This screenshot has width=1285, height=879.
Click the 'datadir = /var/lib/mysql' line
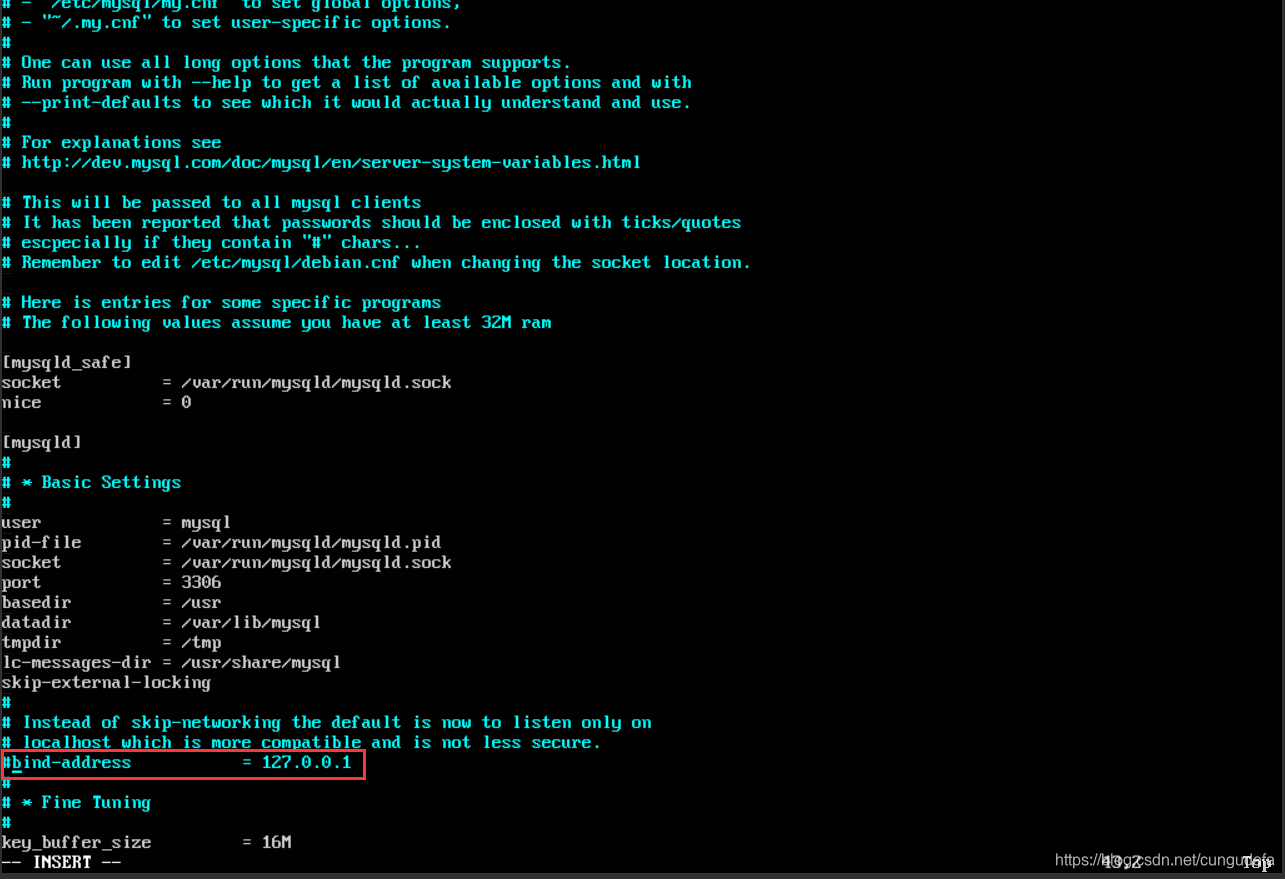click(x=162, y=623)
